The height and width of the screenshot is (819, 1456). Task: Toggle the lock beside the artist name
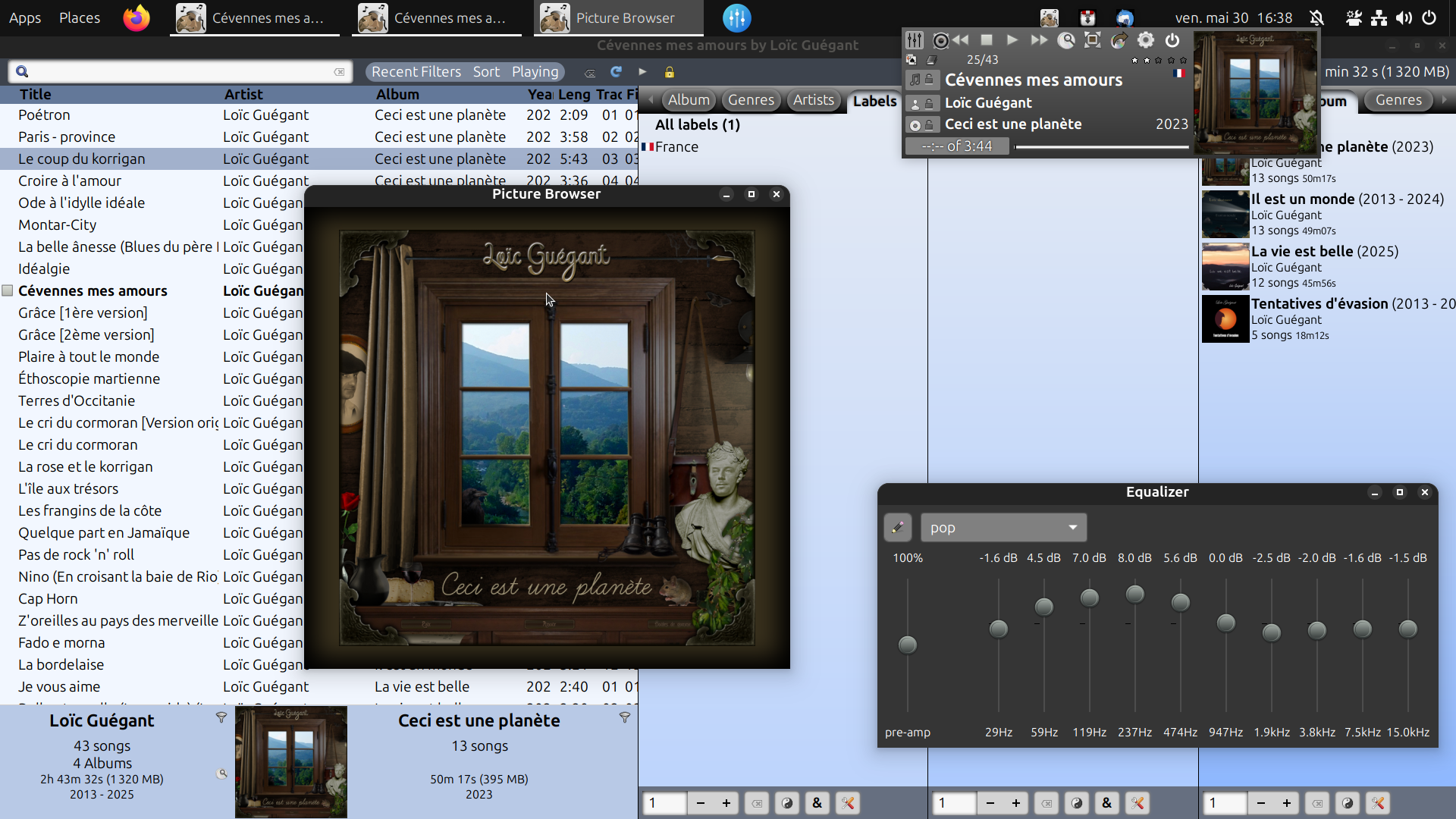(929, 103)
